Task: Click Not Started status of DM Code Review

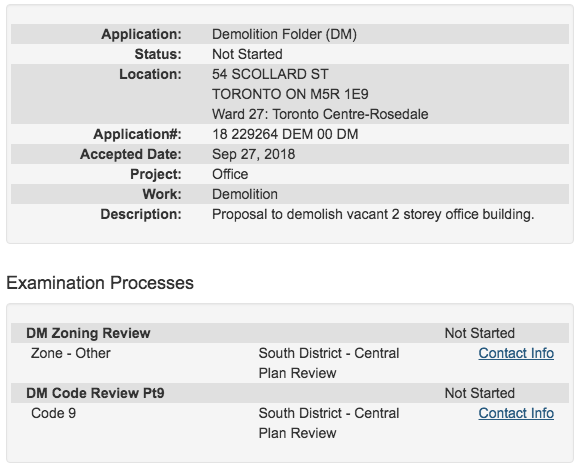Action: pos(480,393)
